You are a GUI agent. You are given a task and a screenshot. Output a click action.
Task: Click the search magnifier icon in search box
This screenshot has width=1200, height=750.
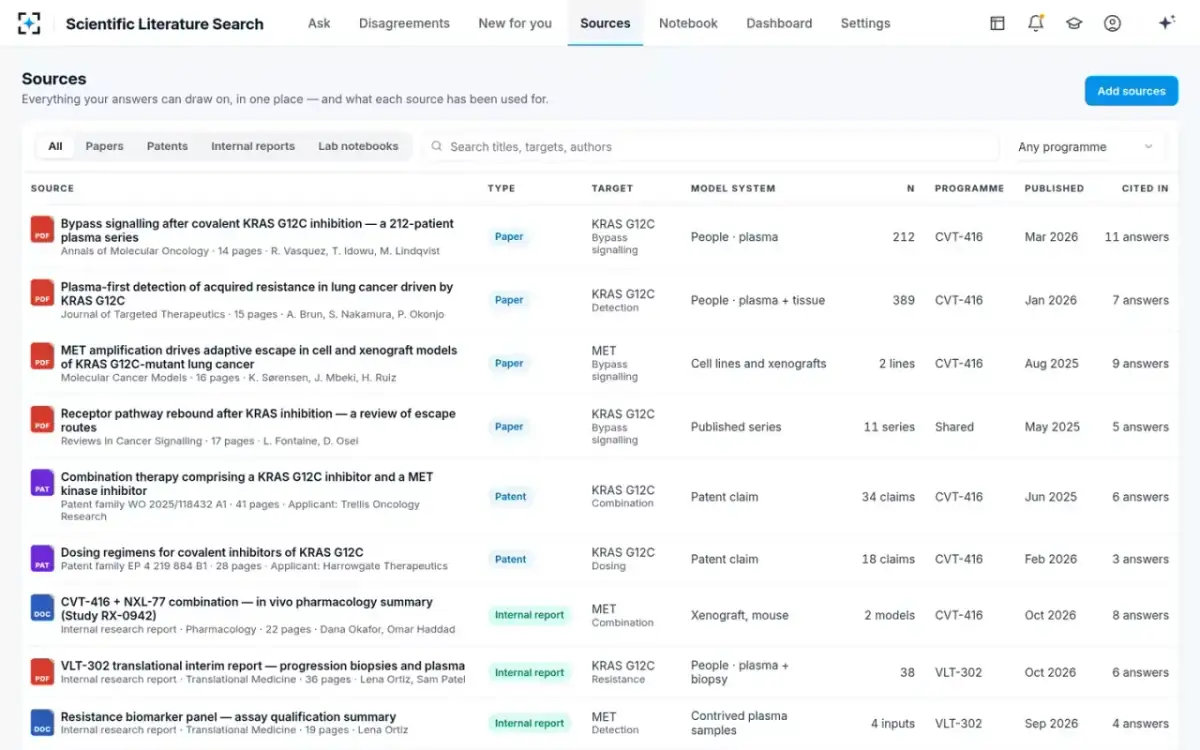[437, 146]
